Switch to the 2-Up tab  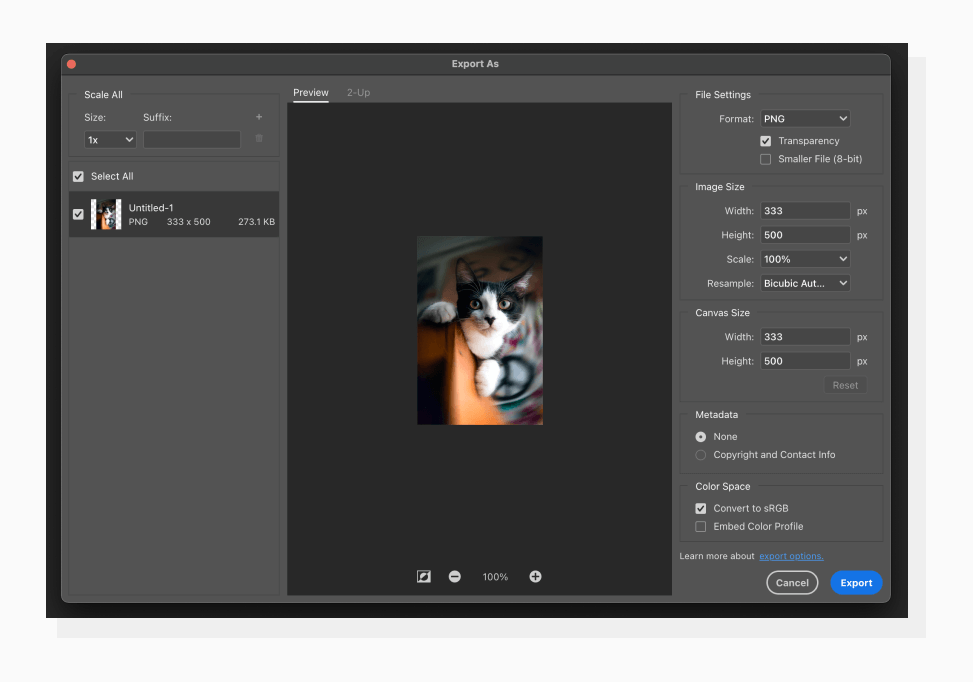click(x=358, y=92)
